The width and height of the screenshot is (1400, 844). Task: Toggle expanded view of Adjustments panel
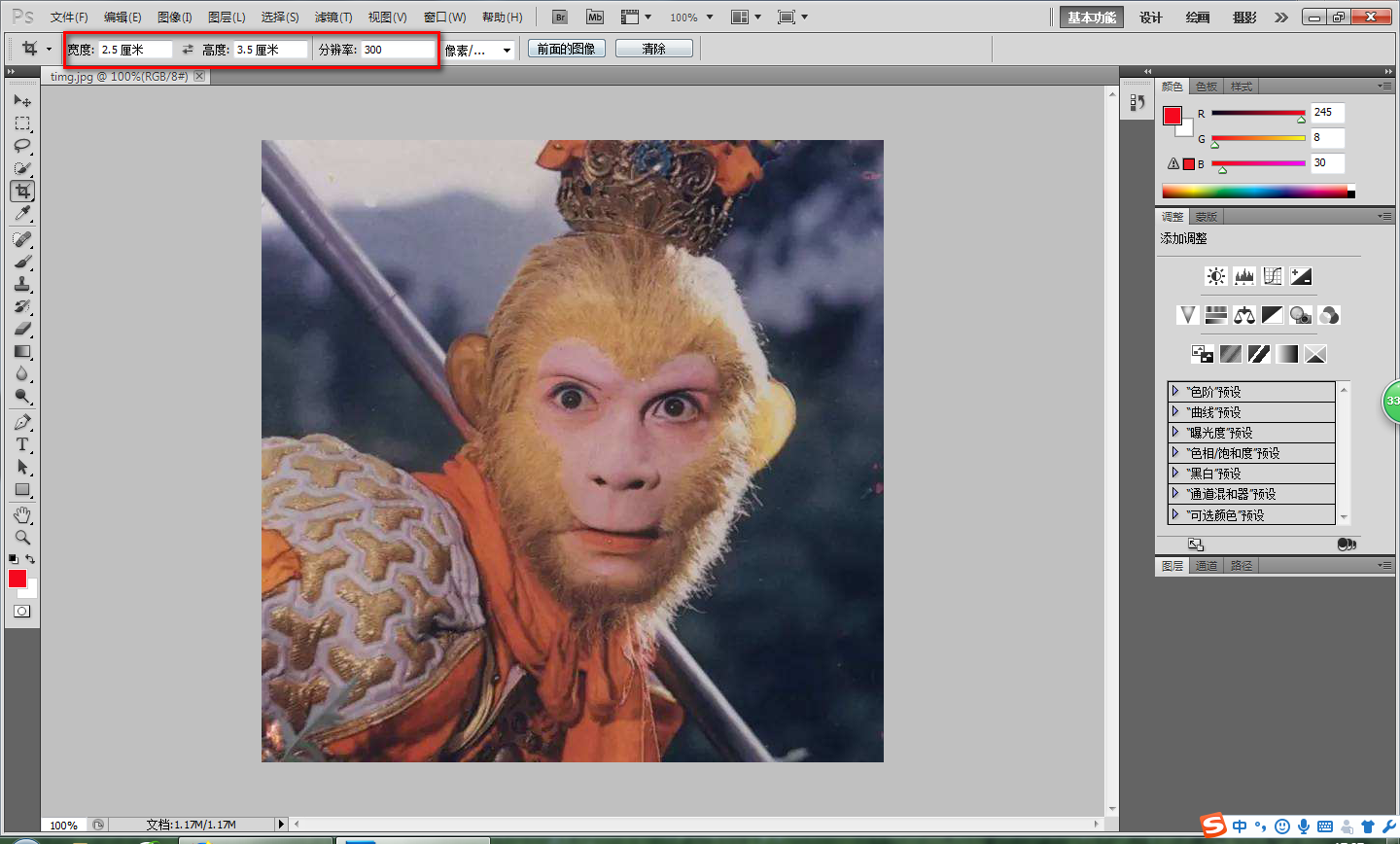(1196, 545)
